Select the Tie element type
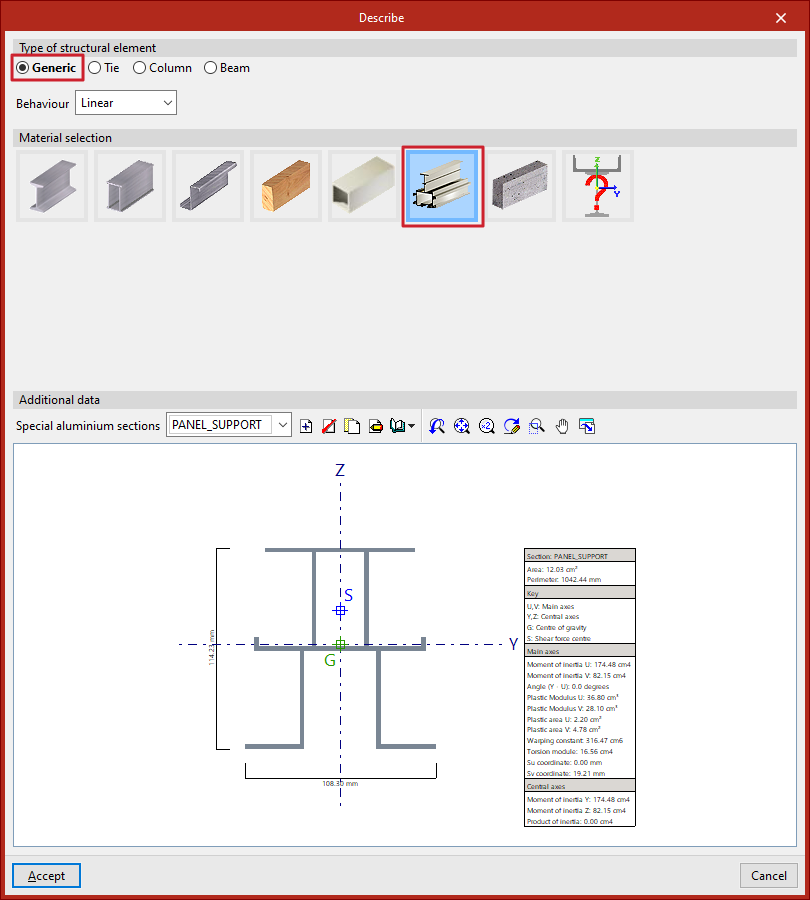Image resolution: width=810 pixels, height=900 pixels. click(103, 68)
